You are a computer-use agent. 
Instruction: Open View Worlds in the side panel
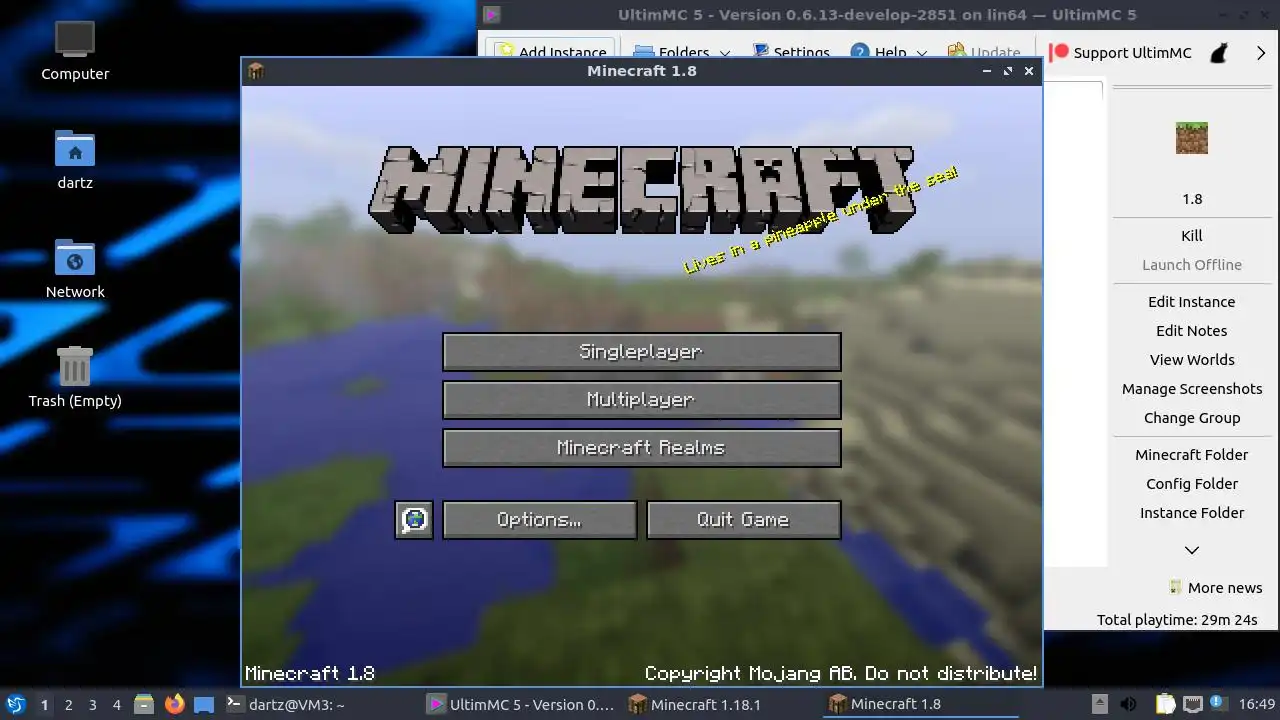(1192, 360)
